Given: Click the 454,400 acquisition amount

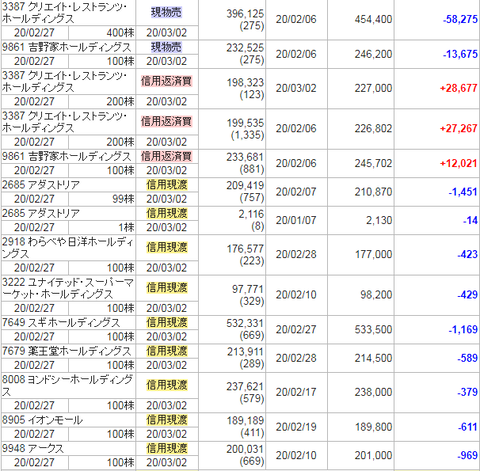Looking at the screenshot, I should [x=373, y=19].
